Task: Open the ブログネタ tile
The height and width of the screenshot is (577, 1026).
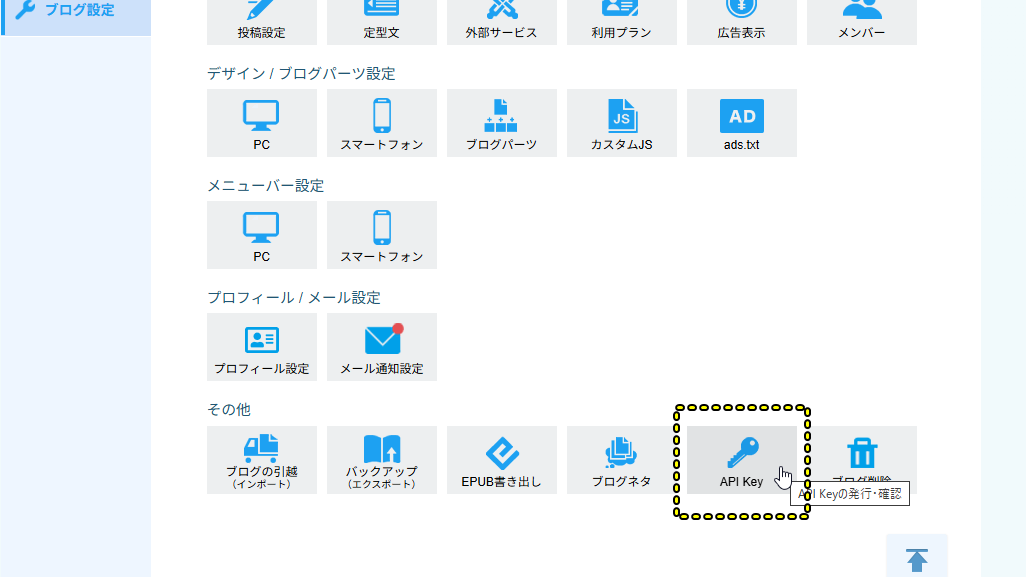Action: pyautogui.click(x=622, y=460)
